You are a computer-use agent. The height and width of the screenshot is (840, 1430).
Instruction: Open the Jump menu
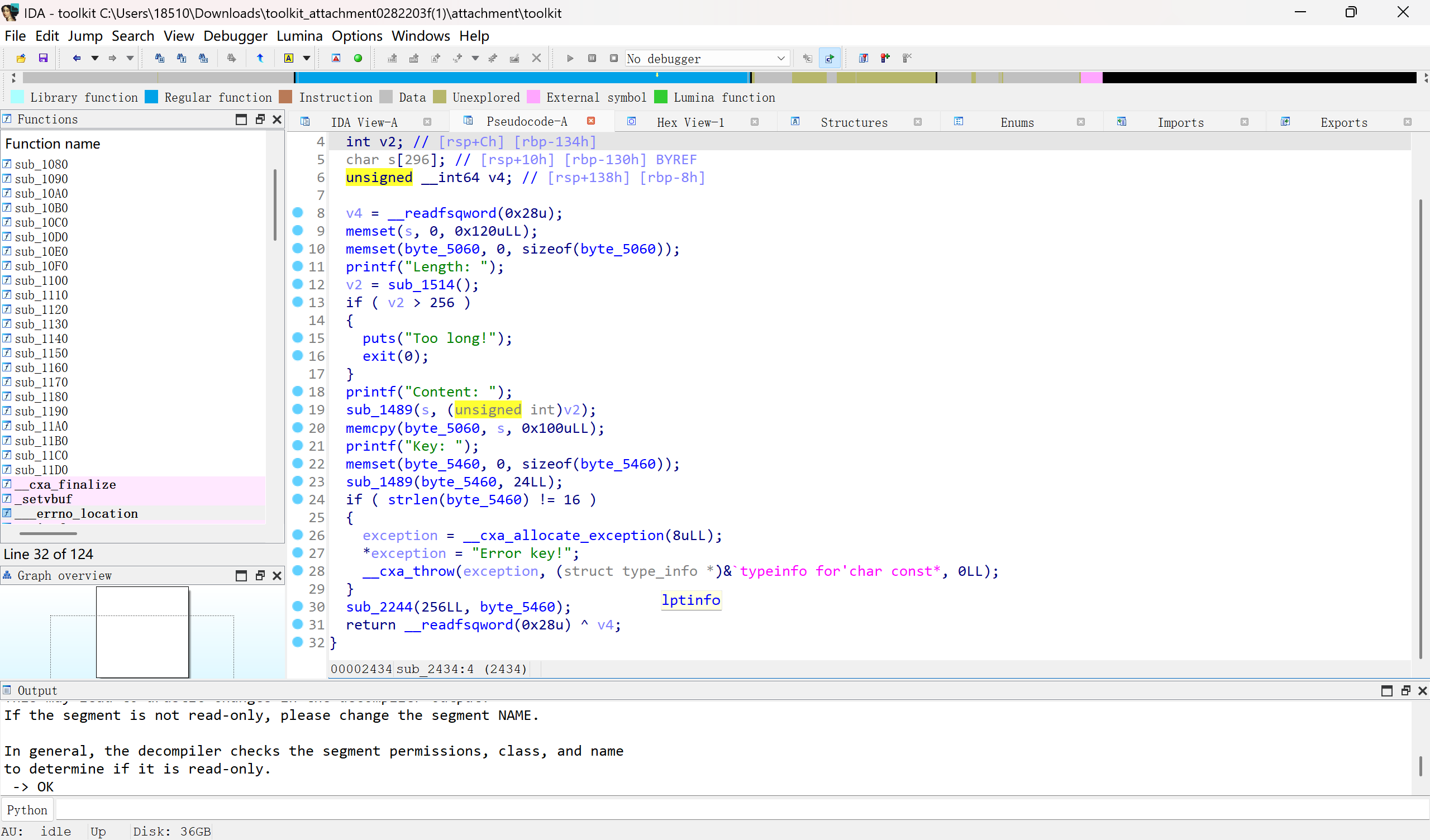click(85, 36)
